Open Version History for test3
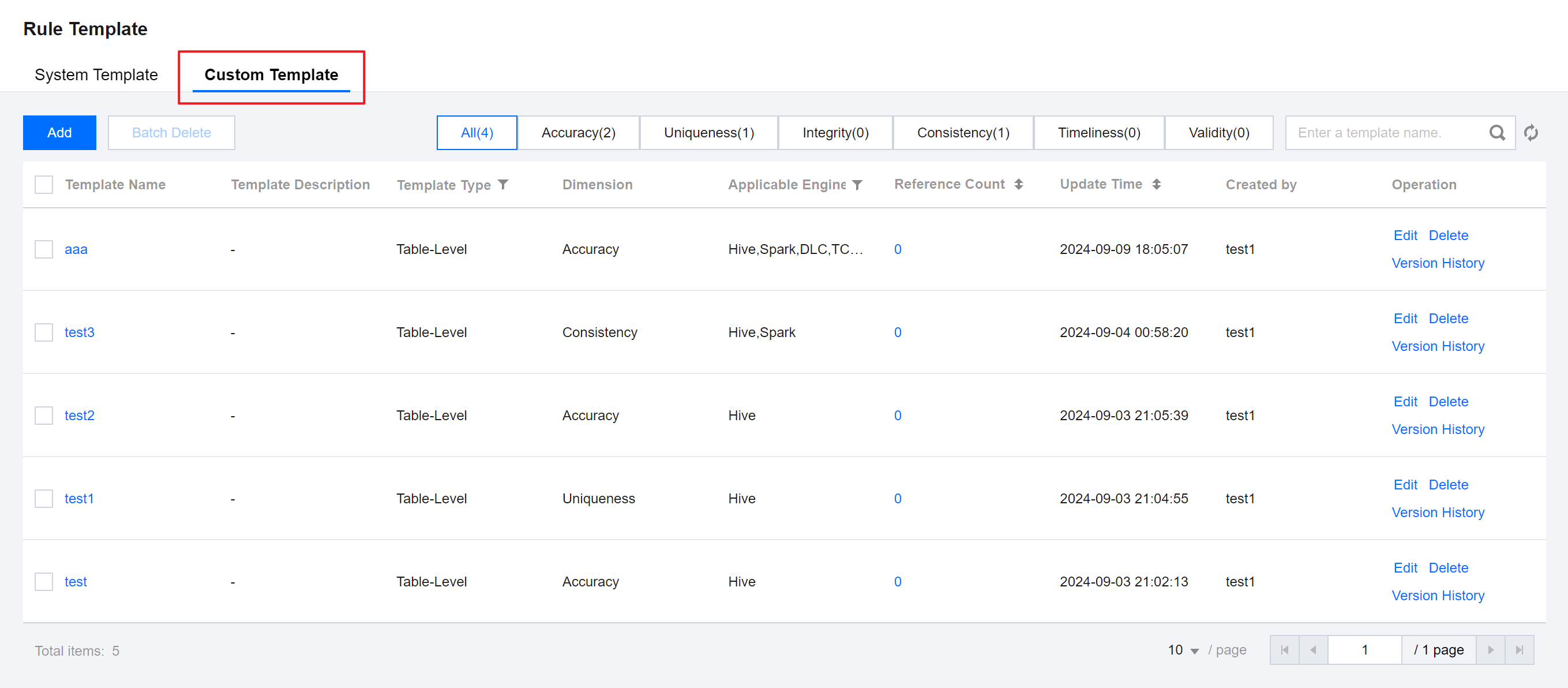1568x688 pixels. coord(1438,346)
